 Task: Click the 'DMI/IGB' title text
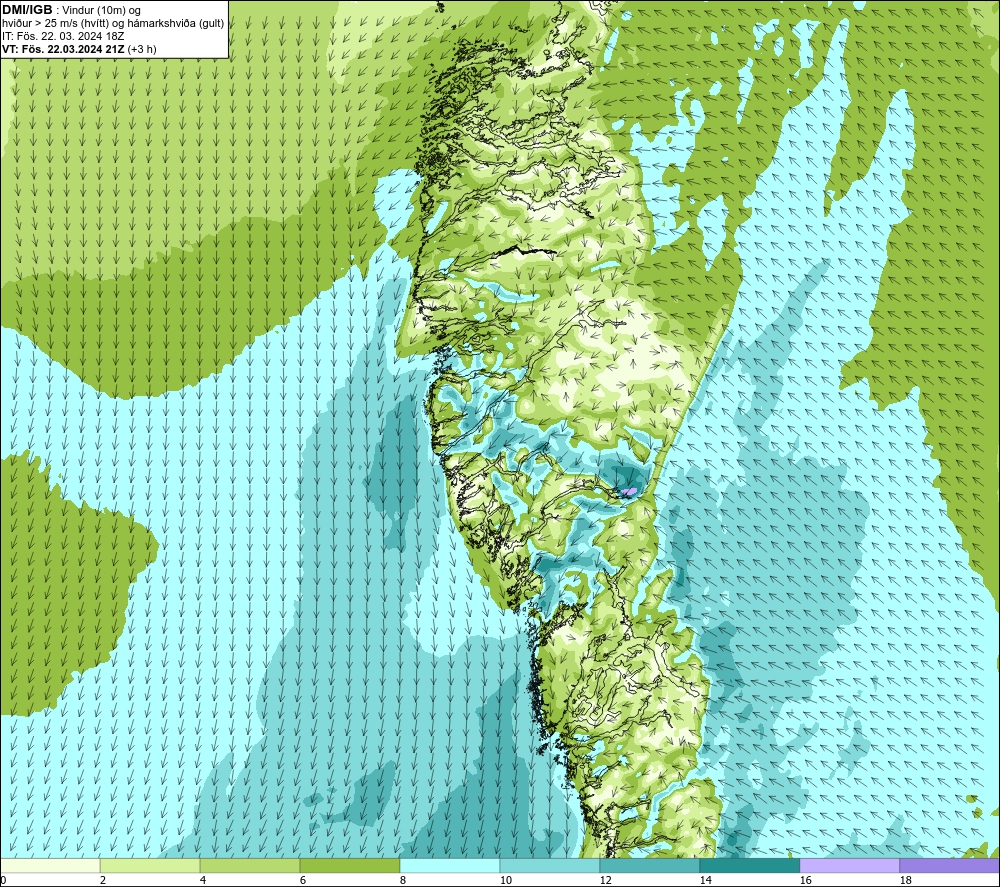tap(27, 10)
